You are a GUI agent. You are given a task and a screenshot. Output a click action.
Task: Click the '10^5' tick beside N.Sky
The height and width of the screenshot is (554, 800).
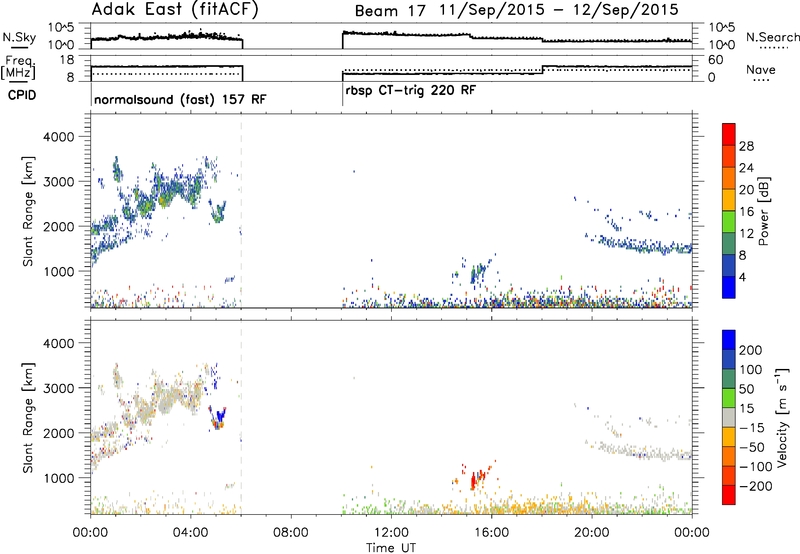pos(61,28)
